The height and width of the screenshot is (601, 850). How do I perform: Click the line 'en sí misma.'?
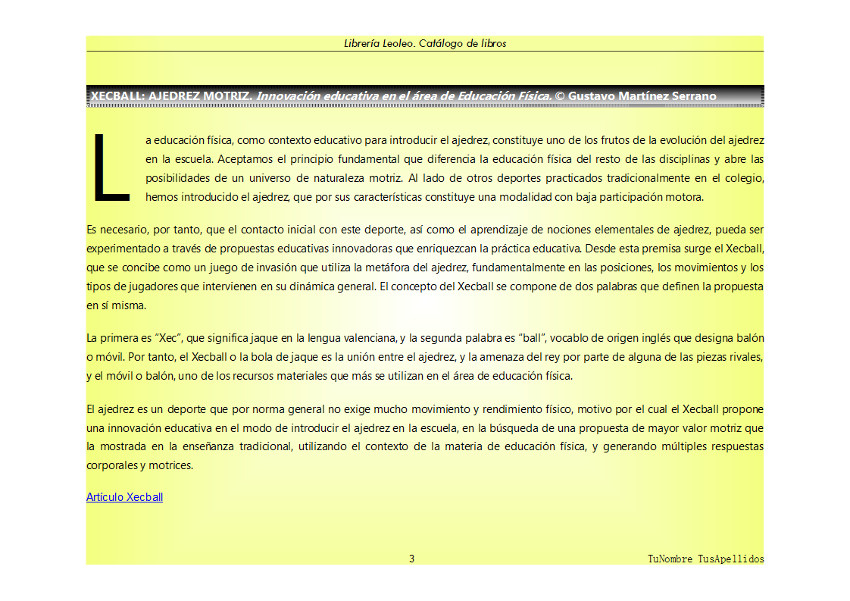point(117,305)
